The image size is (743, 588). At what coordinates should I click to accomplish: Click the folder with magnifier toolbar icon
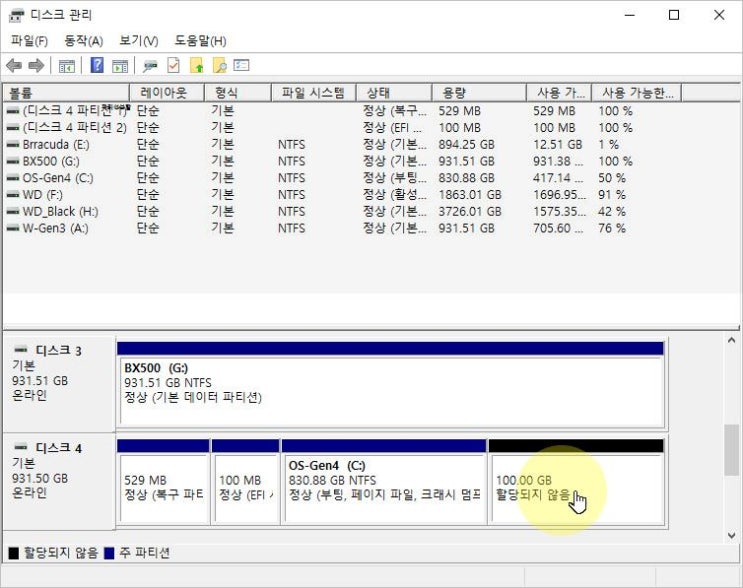click(220, 65)
